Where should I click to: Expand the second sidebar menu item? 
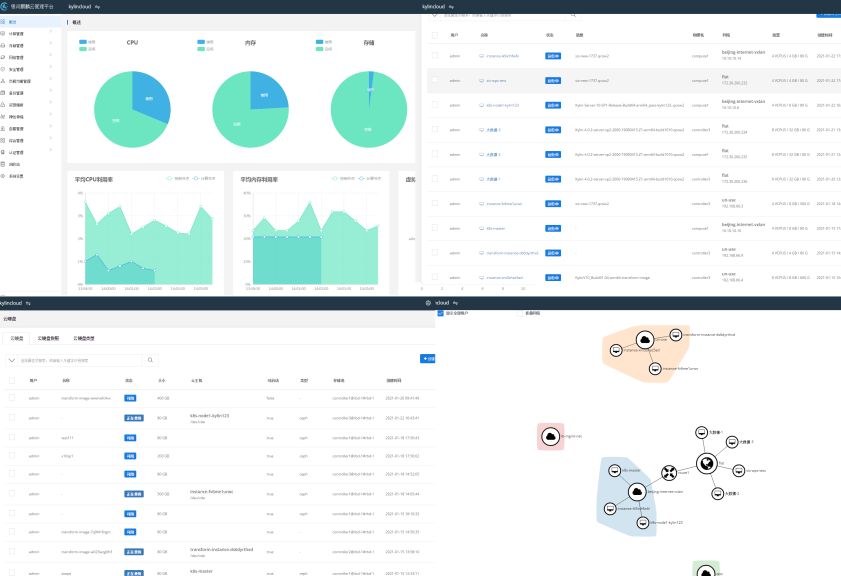30,33
